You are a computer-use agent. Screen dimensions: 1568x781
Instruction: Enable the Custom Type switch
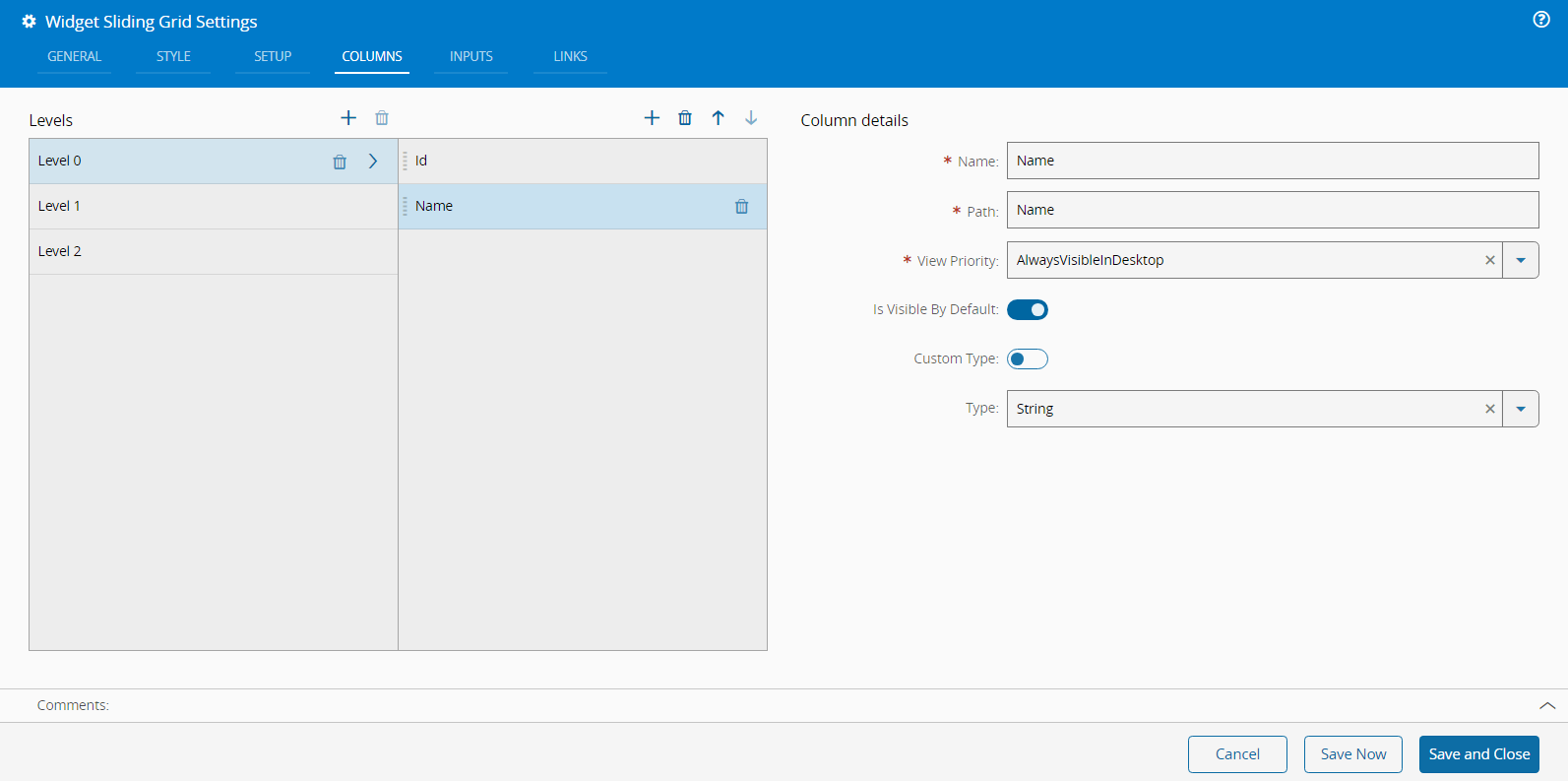pos(1028,359)
